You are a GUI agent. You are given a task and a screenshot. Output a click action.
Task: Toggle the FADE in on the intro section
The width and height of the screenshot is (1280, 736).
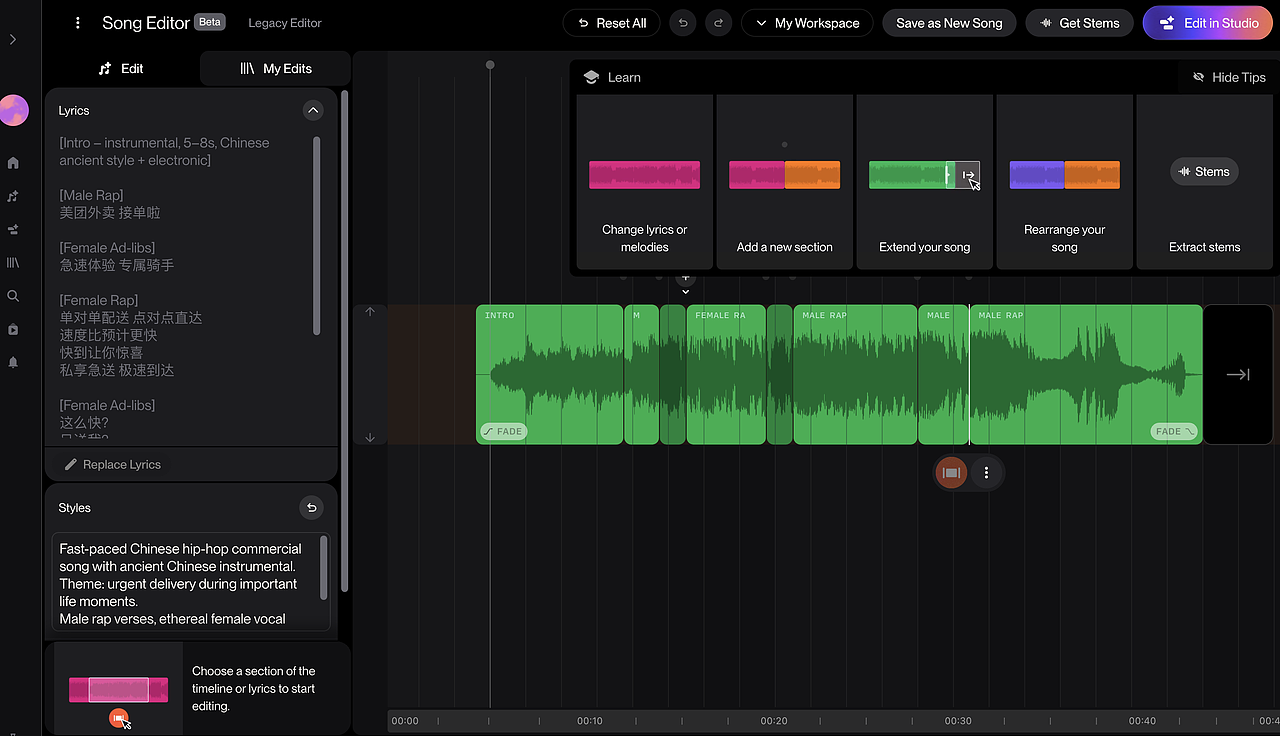(x=503, y=432)
